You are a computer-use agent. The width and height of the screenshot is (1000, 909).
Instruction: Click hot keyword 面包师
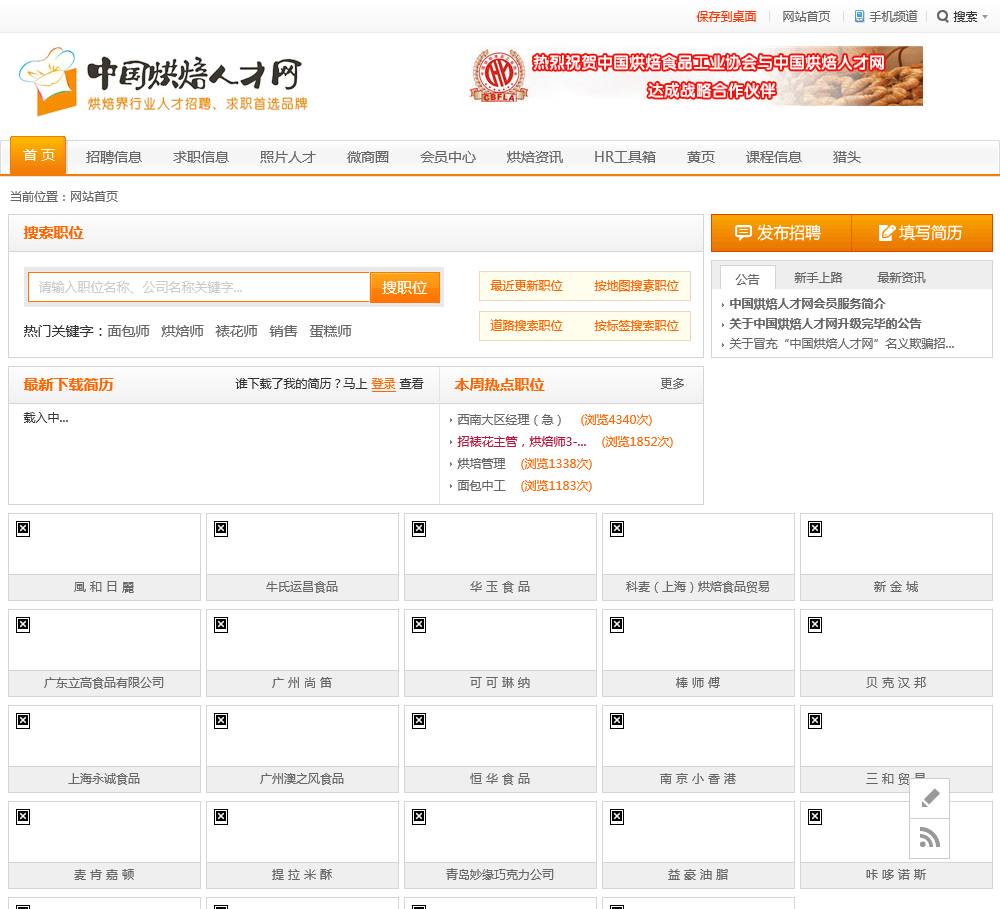128,331
